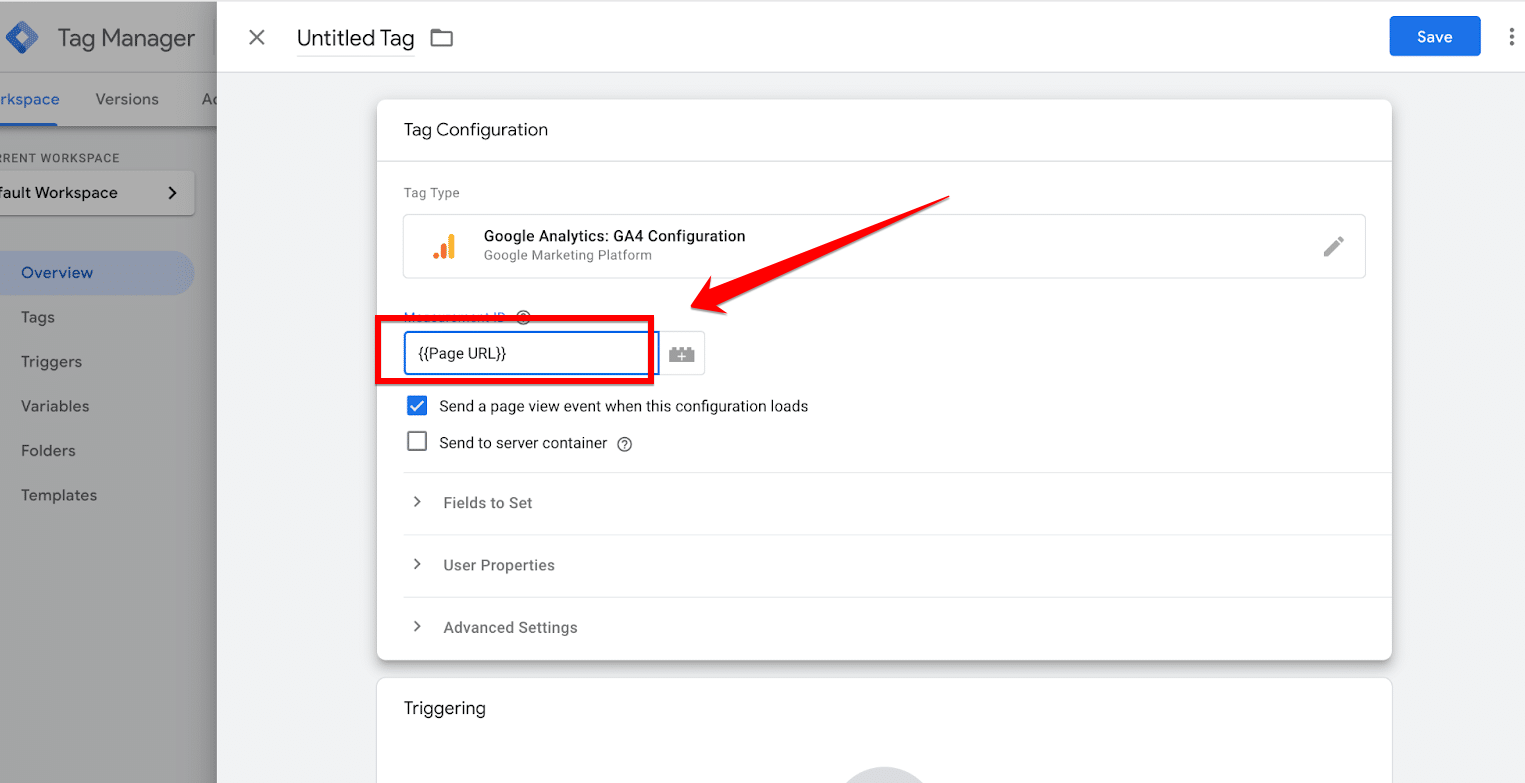
Task: Uncheck Send a page view event checkbox
Action: coord(417,406)
